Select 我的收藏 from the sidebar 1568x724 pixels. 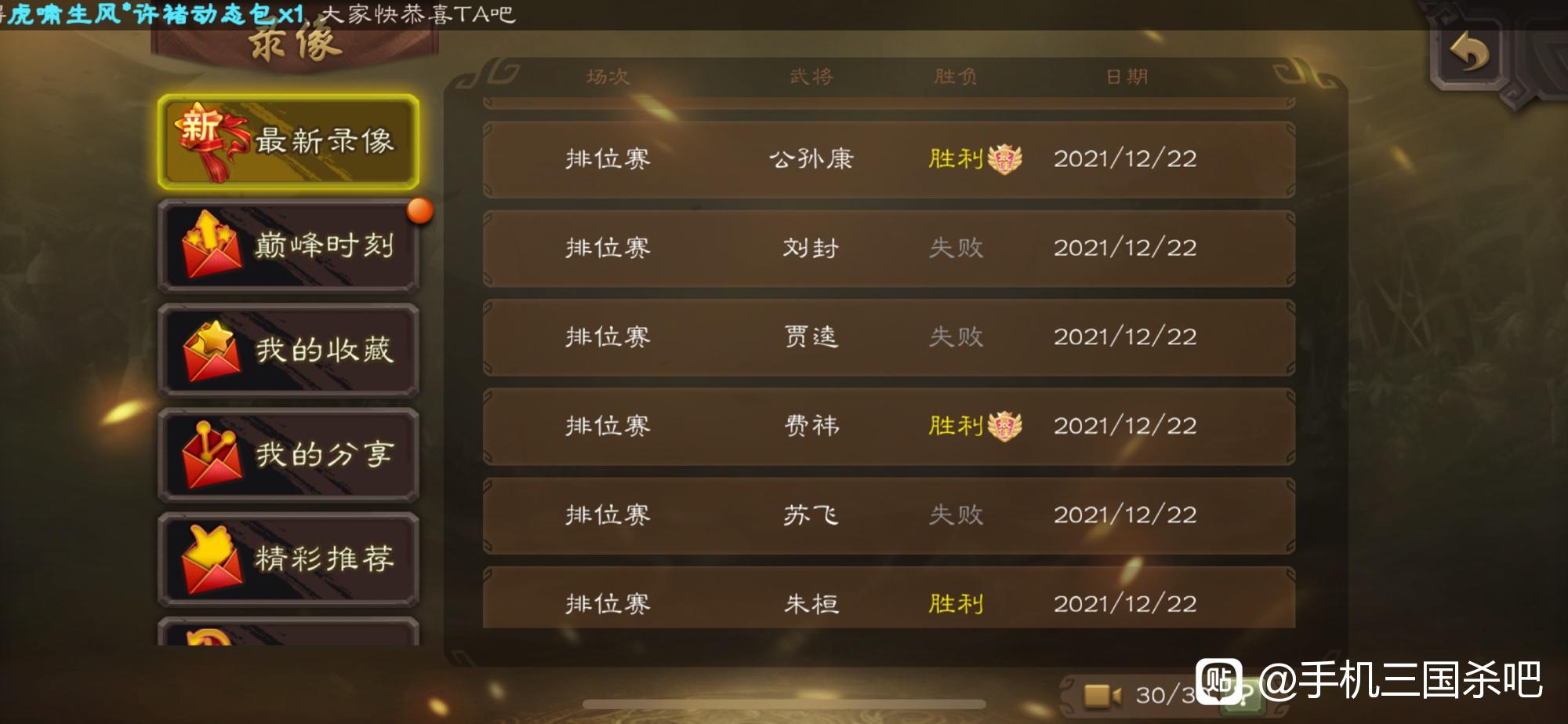(x=289, y=350)
